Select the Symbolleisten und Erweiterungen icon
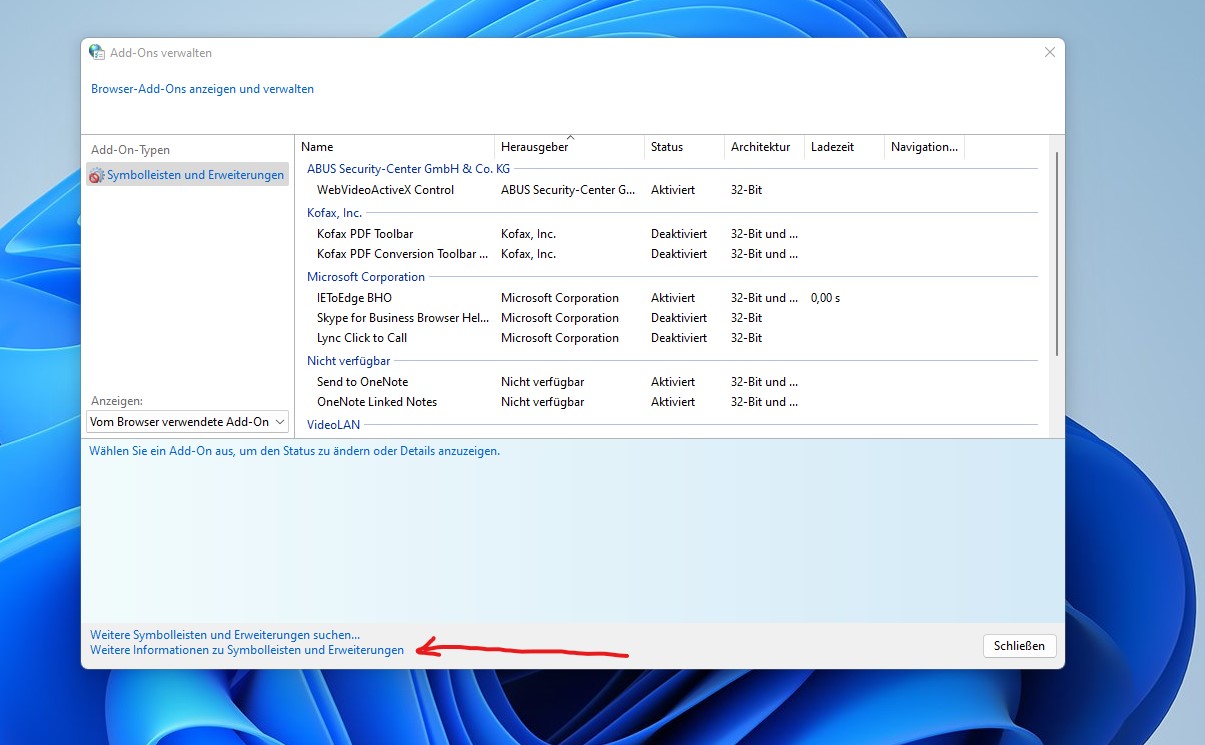The image size is (1205, 745). [96, 176]
